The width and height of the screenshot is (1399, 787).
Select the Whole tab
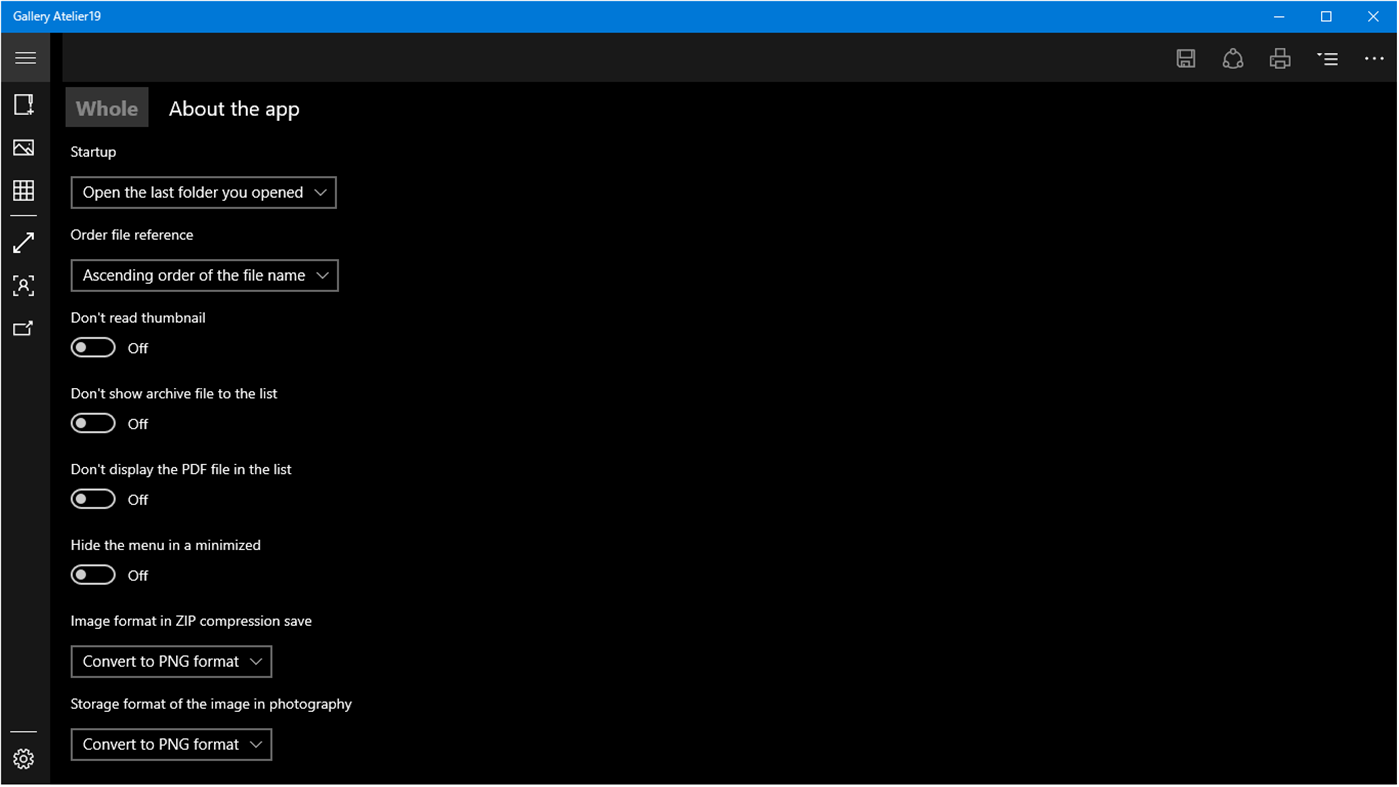(106, 108)
